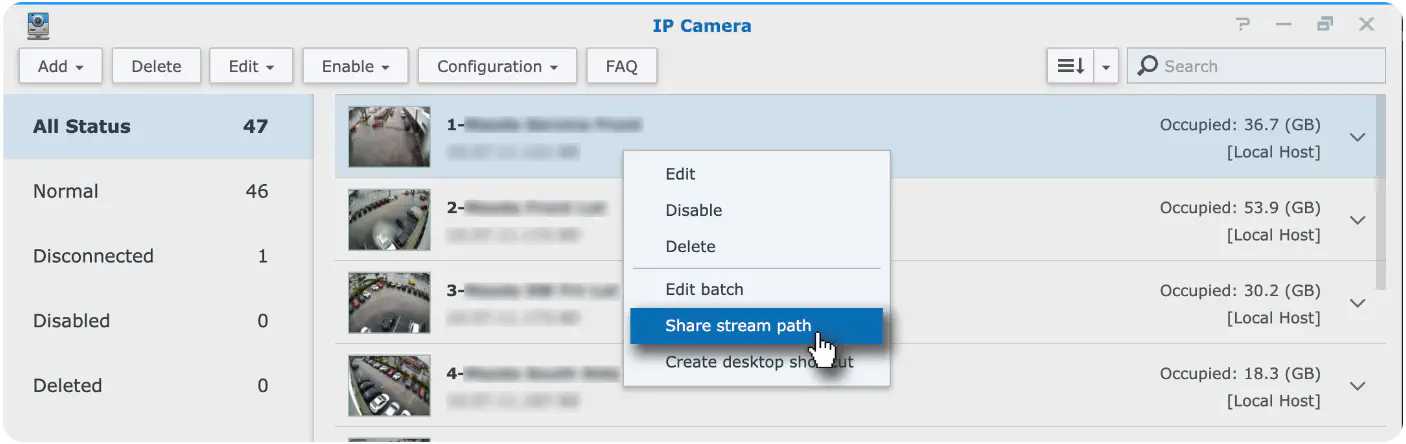Click "Occupied: 36.7 (GB)" text

click(x=1240, y=125)
